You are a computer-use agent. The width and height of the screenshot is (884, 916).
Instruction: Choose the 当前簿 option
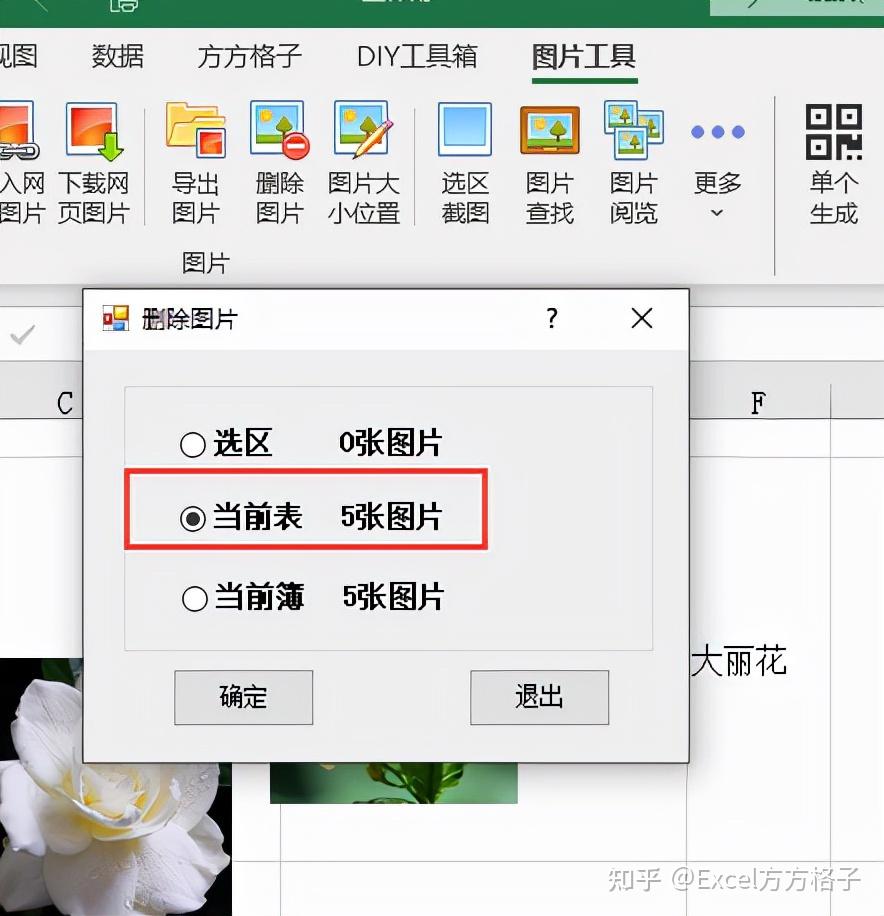(193, 595)
